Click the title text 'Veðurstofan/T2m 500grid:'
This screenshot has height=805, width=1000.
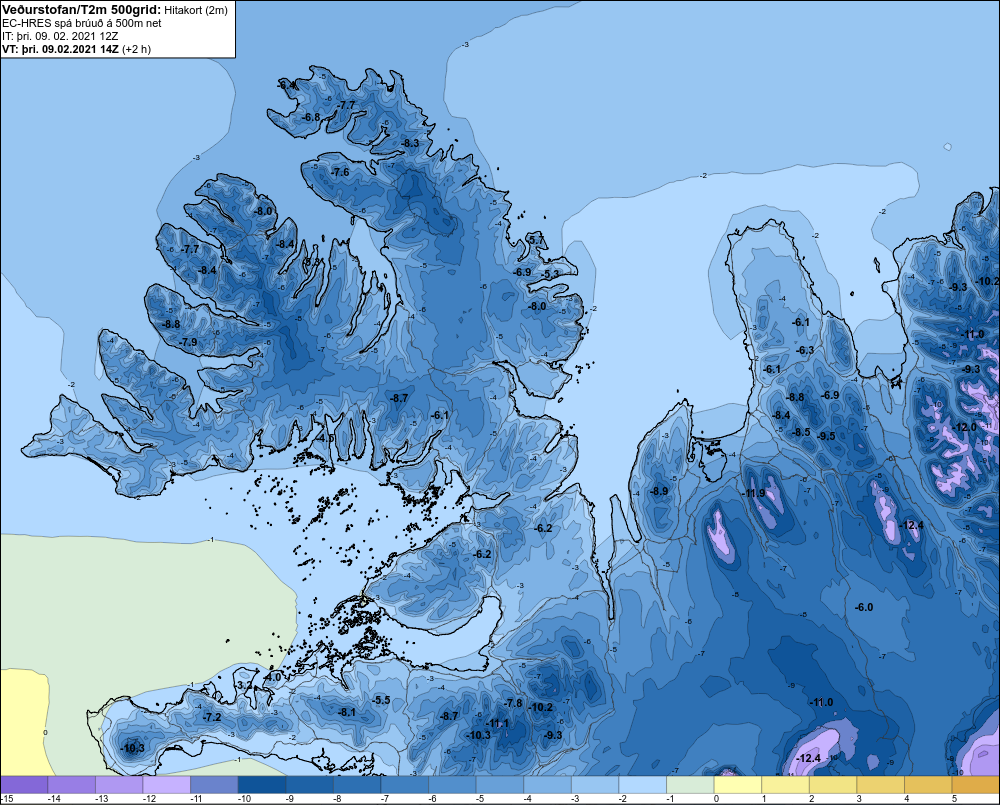(x=82, y=10)
